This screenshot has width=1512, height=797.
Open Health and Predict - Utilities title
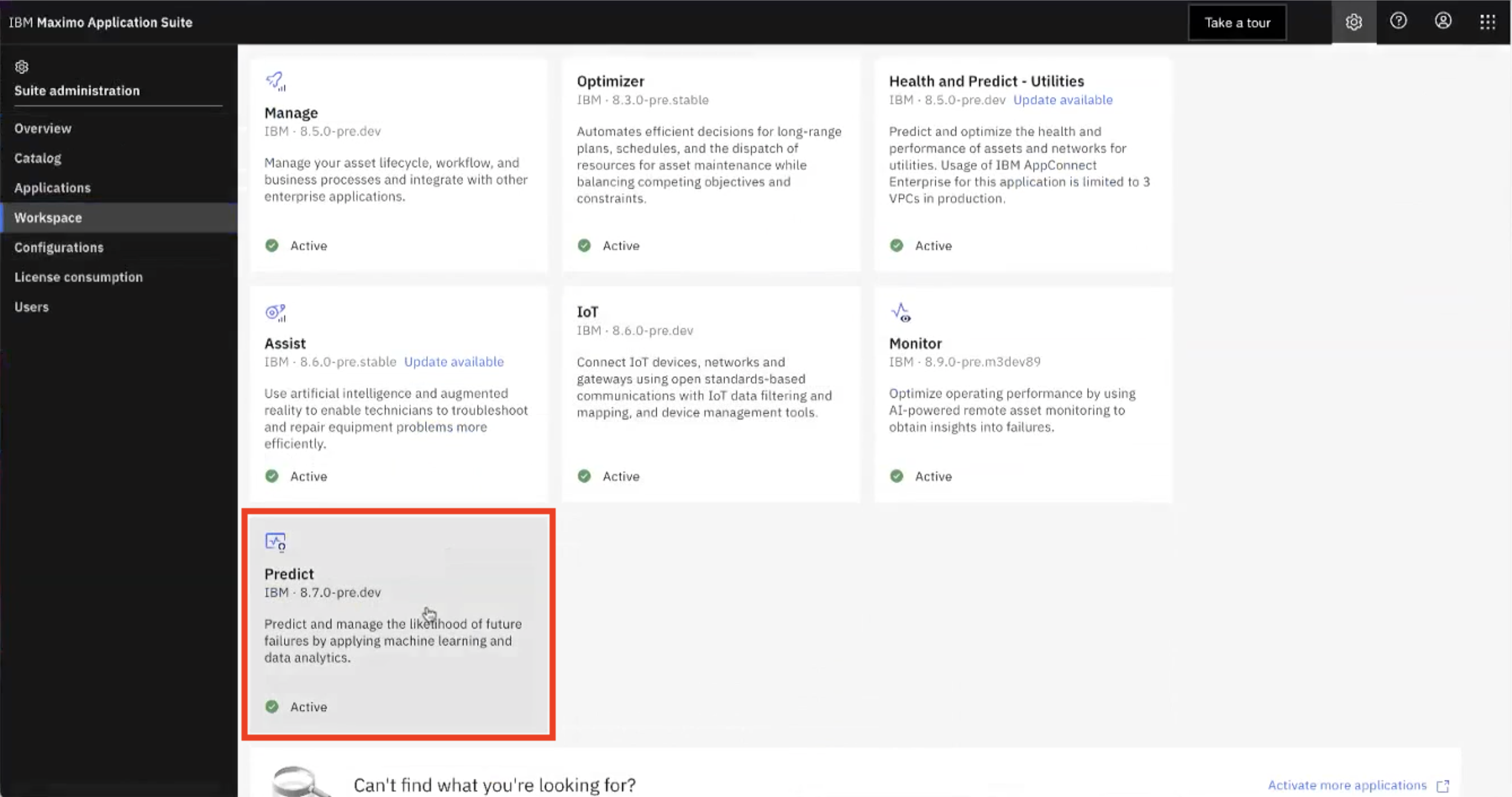(986, 81)
